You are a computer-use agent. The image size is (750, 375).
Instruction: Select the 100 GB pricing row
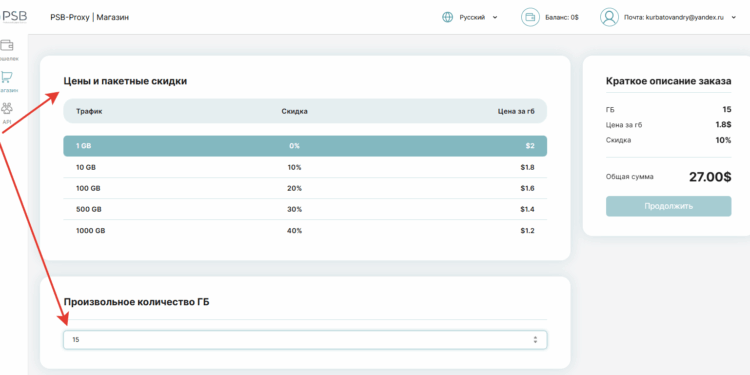click(305, 188)
